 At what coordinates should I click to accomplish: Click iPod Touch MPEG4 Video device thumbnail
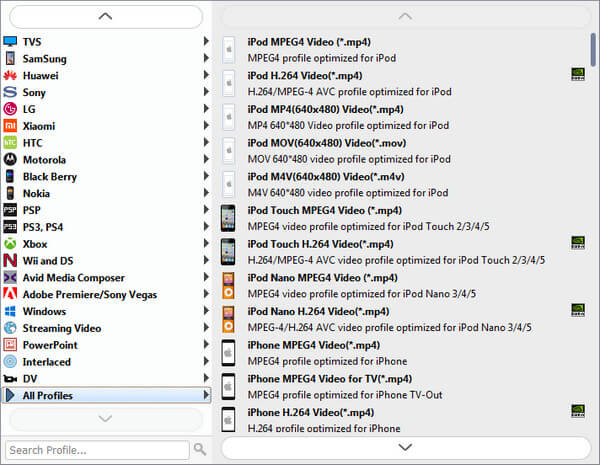(x=228, y=218)
